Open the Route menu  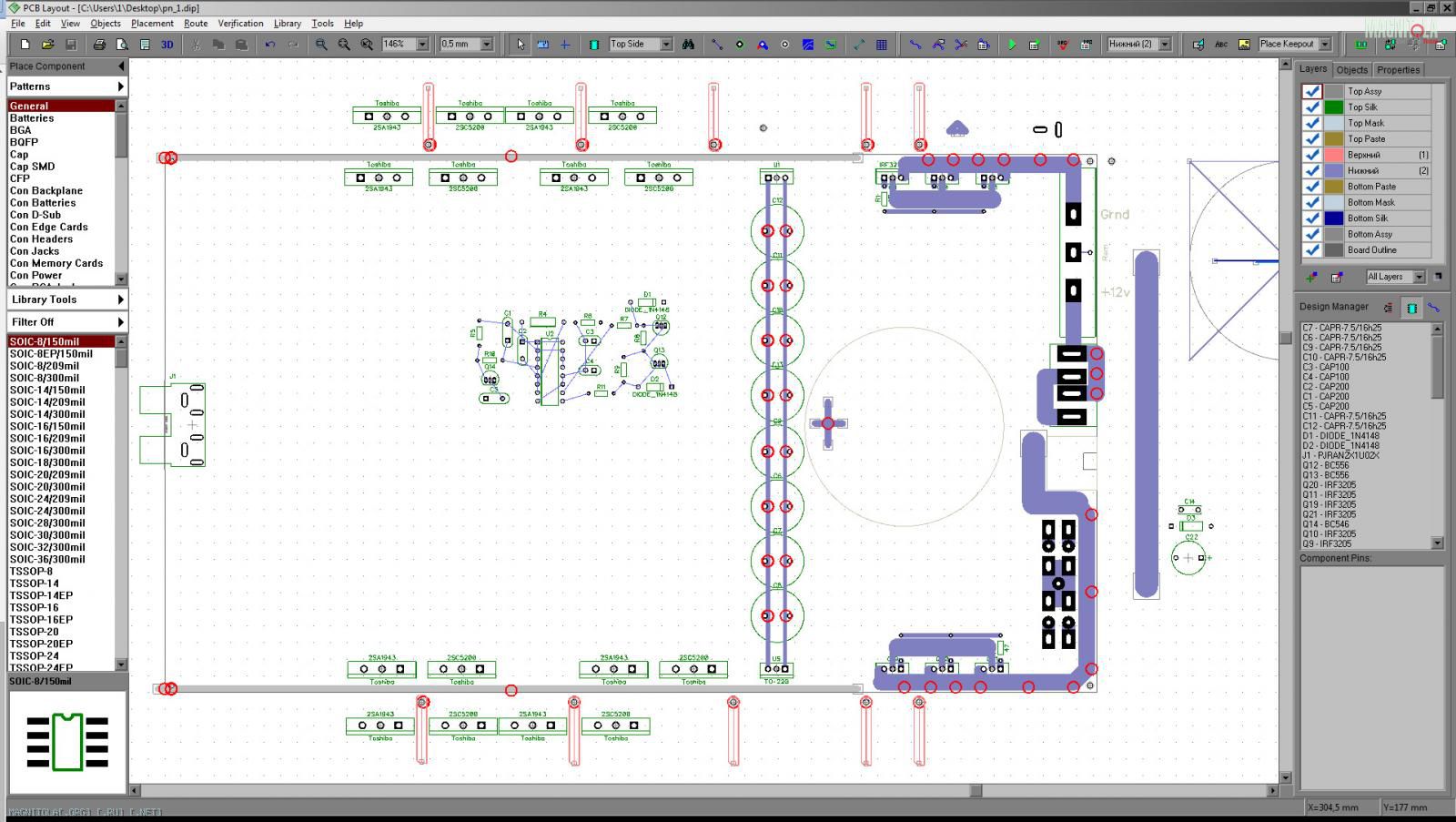pyautogui.click(x=196, y=23)
